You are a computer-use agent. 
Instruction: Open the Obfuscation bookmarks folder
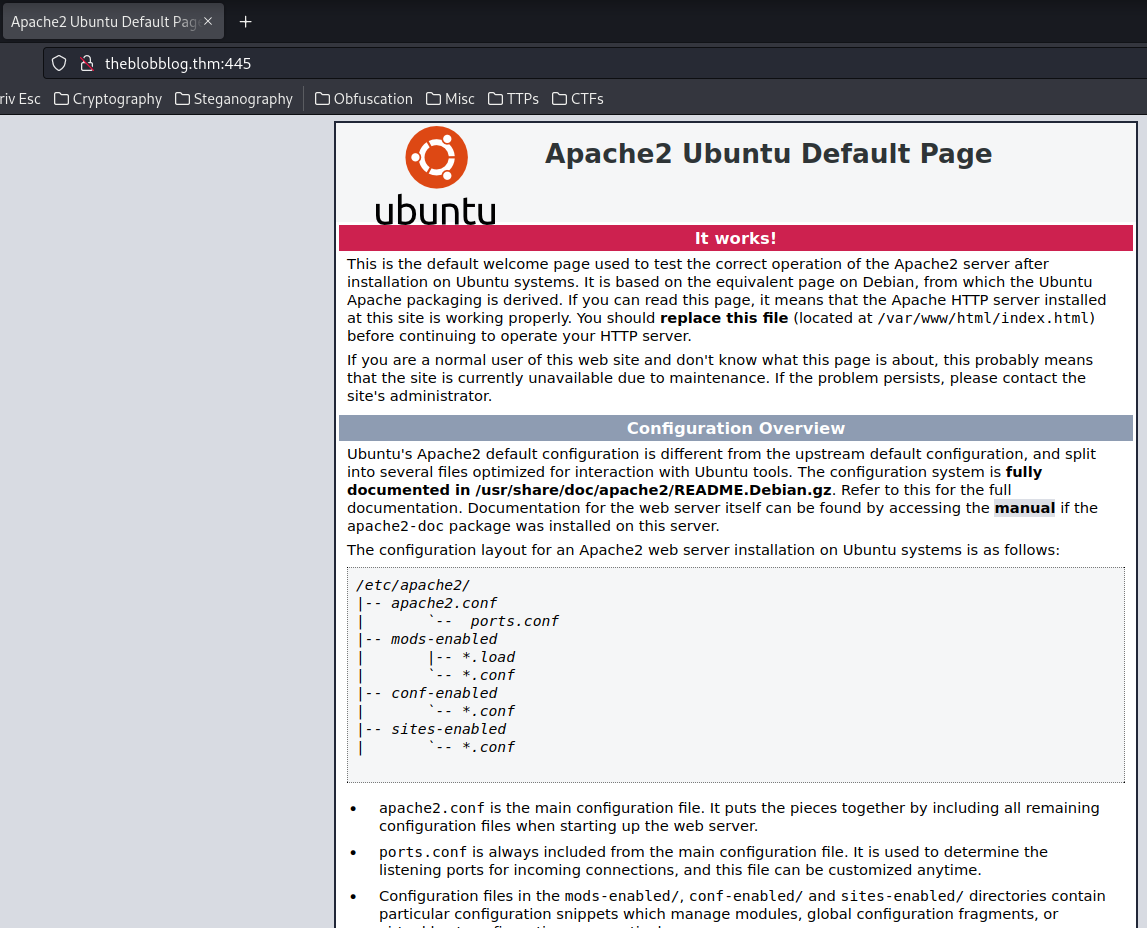[x=364, y=99]
